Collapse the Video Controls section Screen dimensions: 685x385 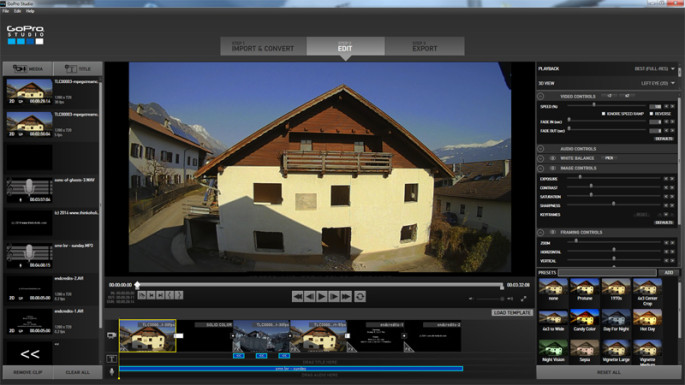coord(541,96)
